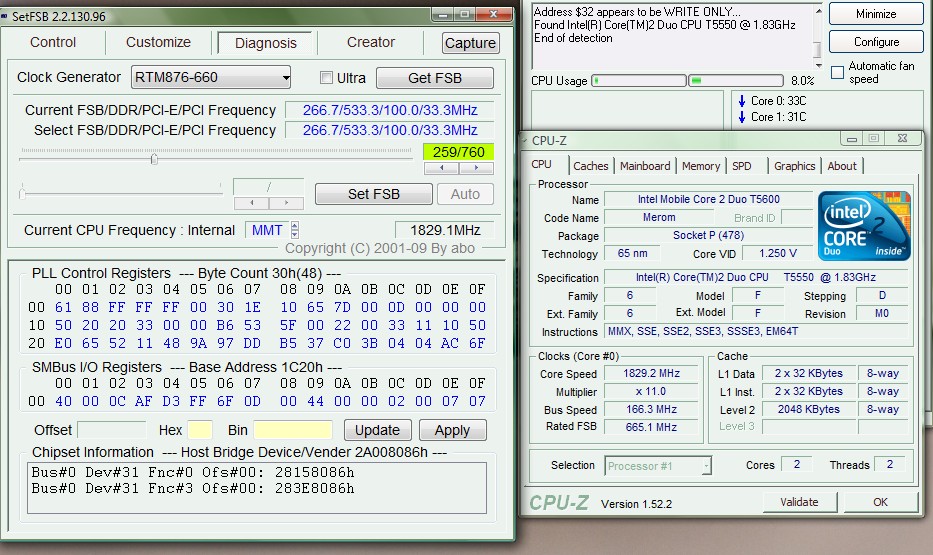Click the right arrow beside Set FSB

(286, 203)
